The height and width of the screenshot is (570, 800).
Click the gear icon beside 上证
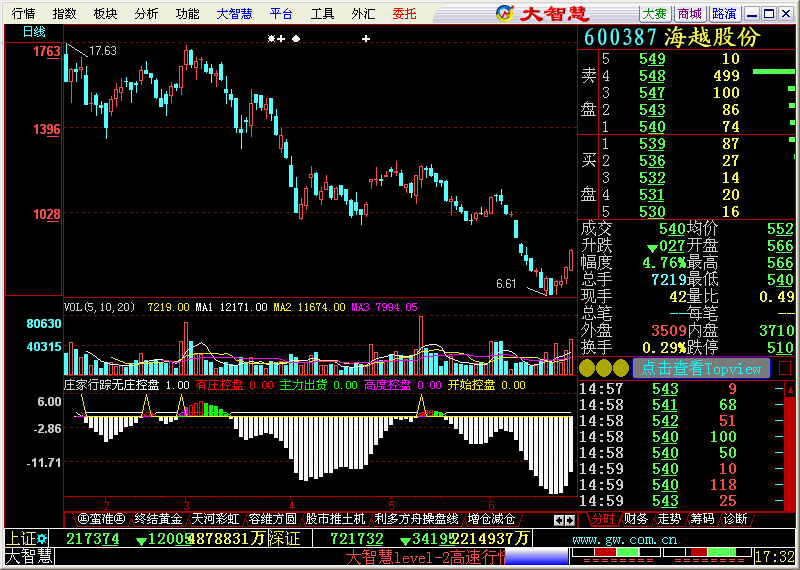coord(42,538)
